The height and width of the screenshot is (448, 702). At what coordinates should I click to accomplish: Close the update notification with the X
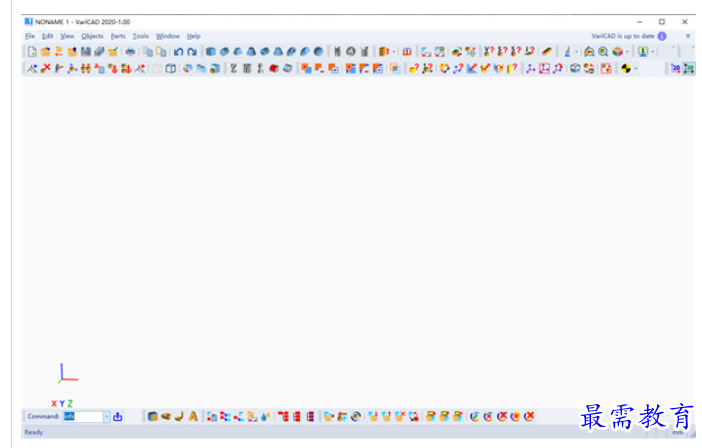pyautogui.click(x=688, y=36)
